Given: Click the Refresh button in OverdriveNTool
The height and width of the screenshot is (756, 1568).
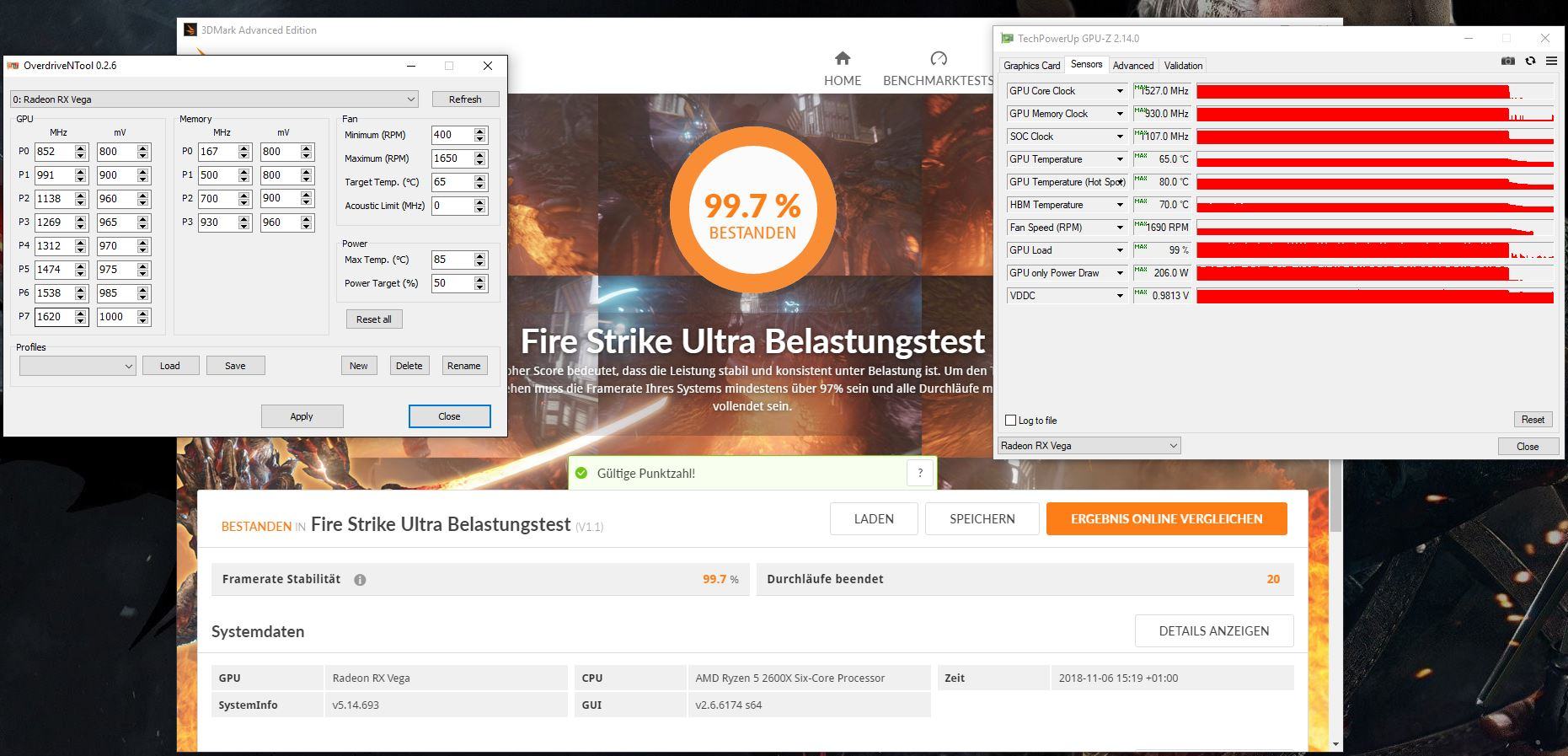Looking at the screenshot, I should 465,99.
